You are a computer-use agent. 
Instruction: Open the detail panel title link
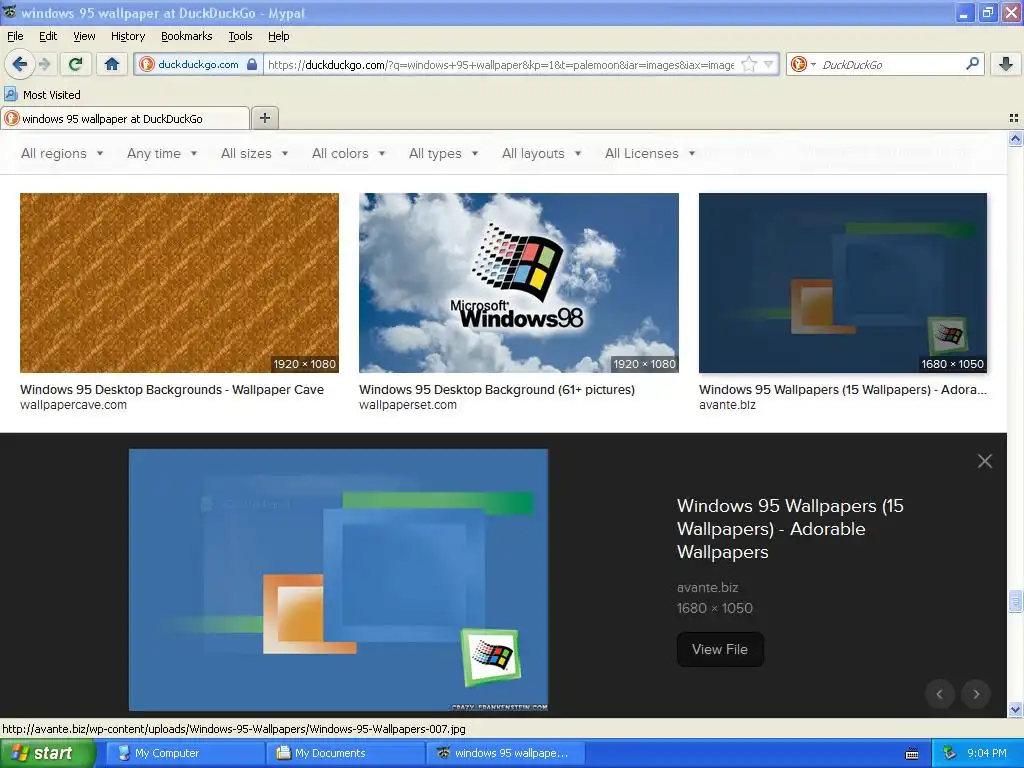point(790,528)
